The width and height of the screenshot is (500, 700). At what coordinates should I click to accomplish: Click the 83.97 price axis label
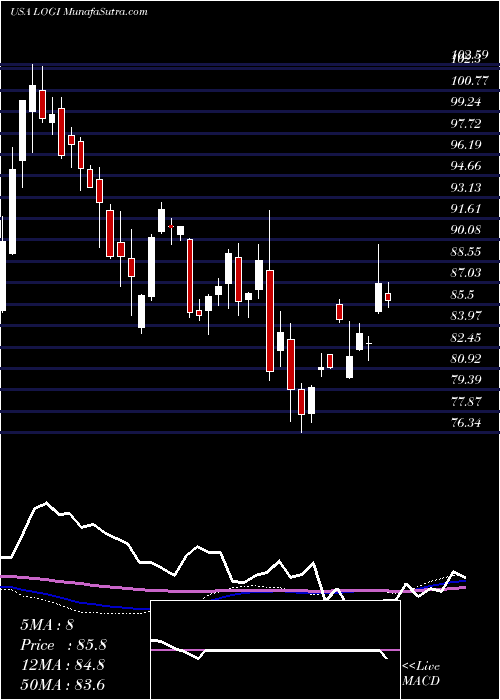(x=466, y=316)
